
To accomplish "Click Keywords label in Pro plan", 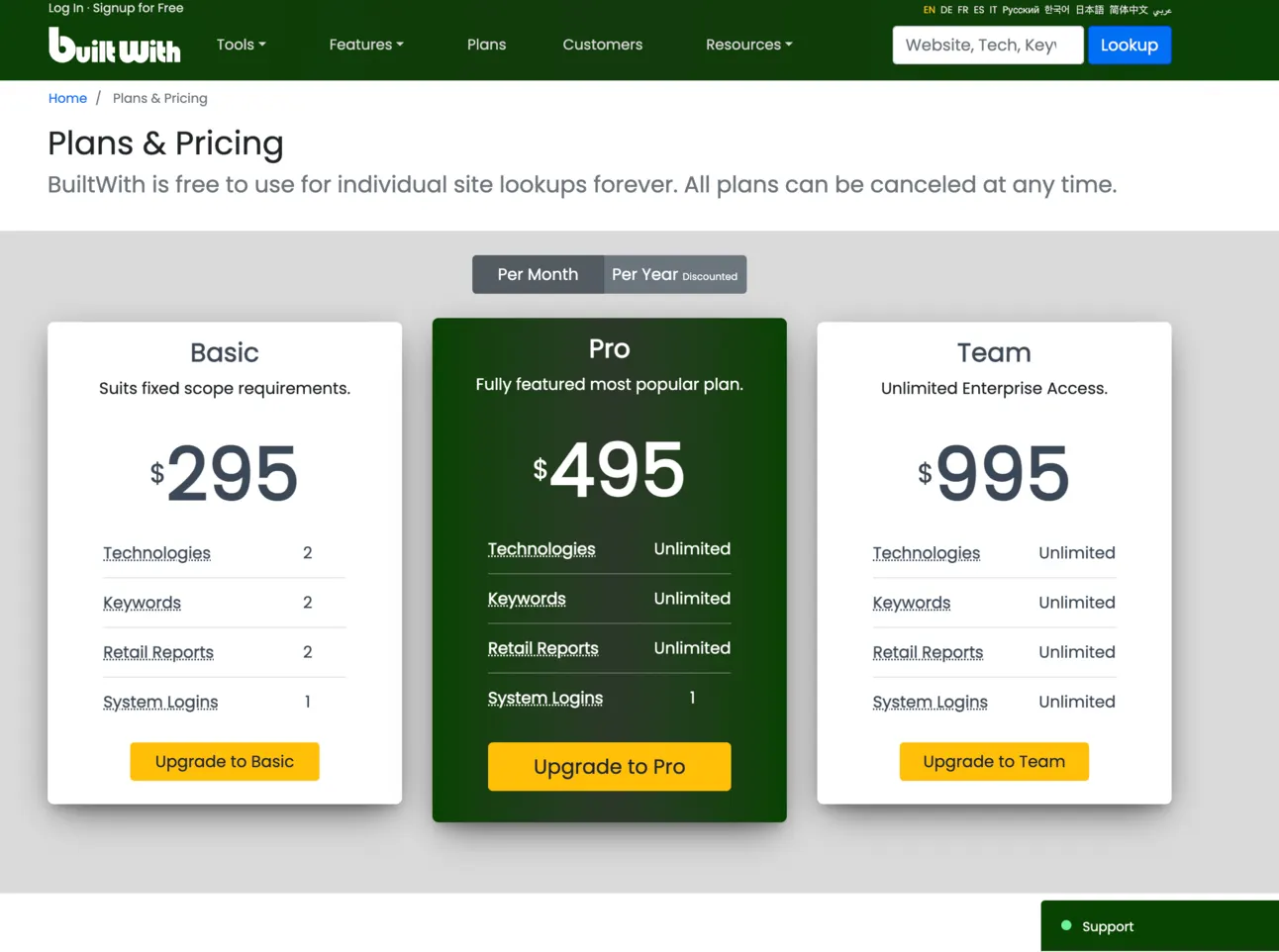I will click(x=527, y=599).
